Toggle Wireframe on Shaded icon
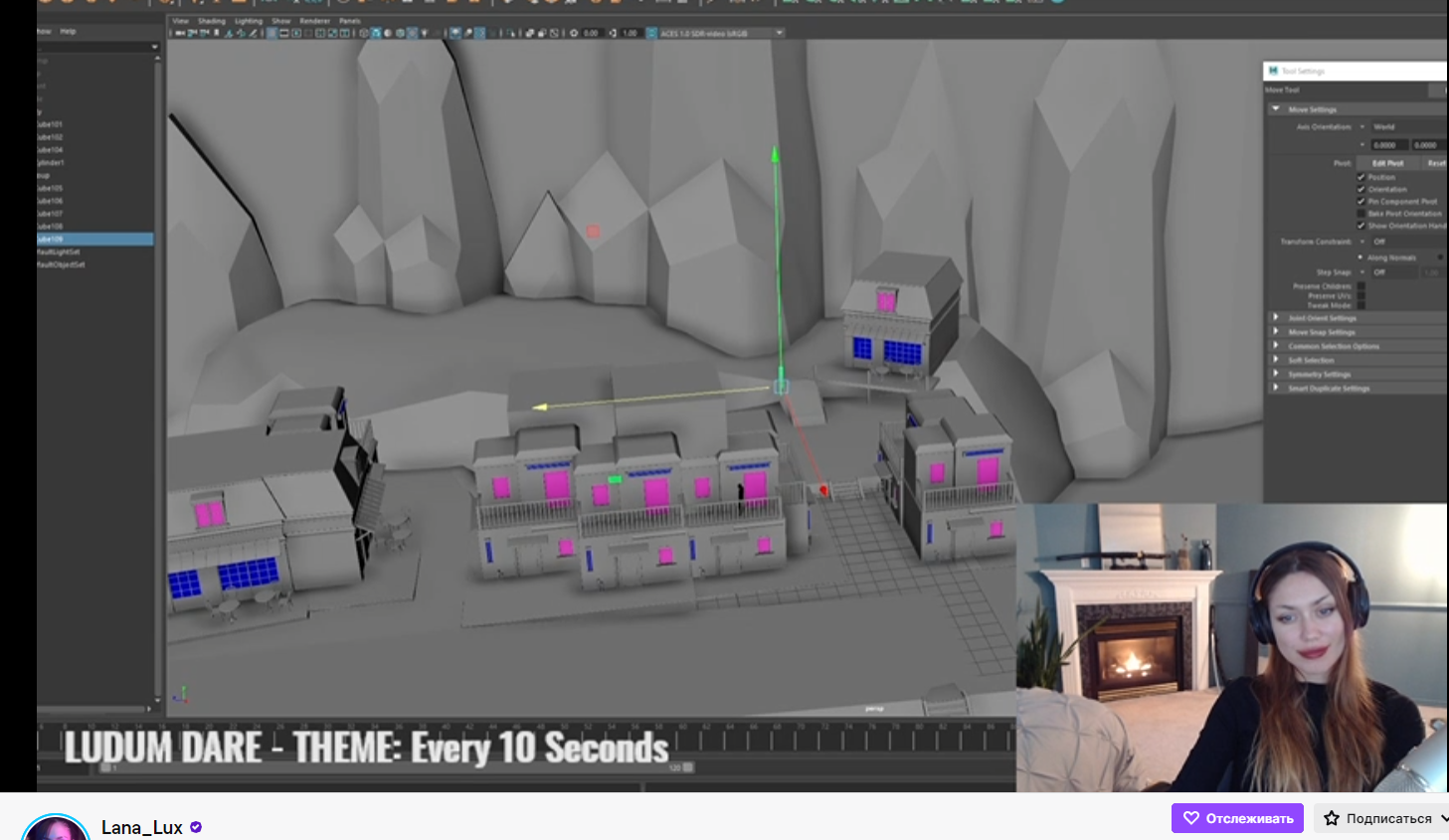 point(400,33)
